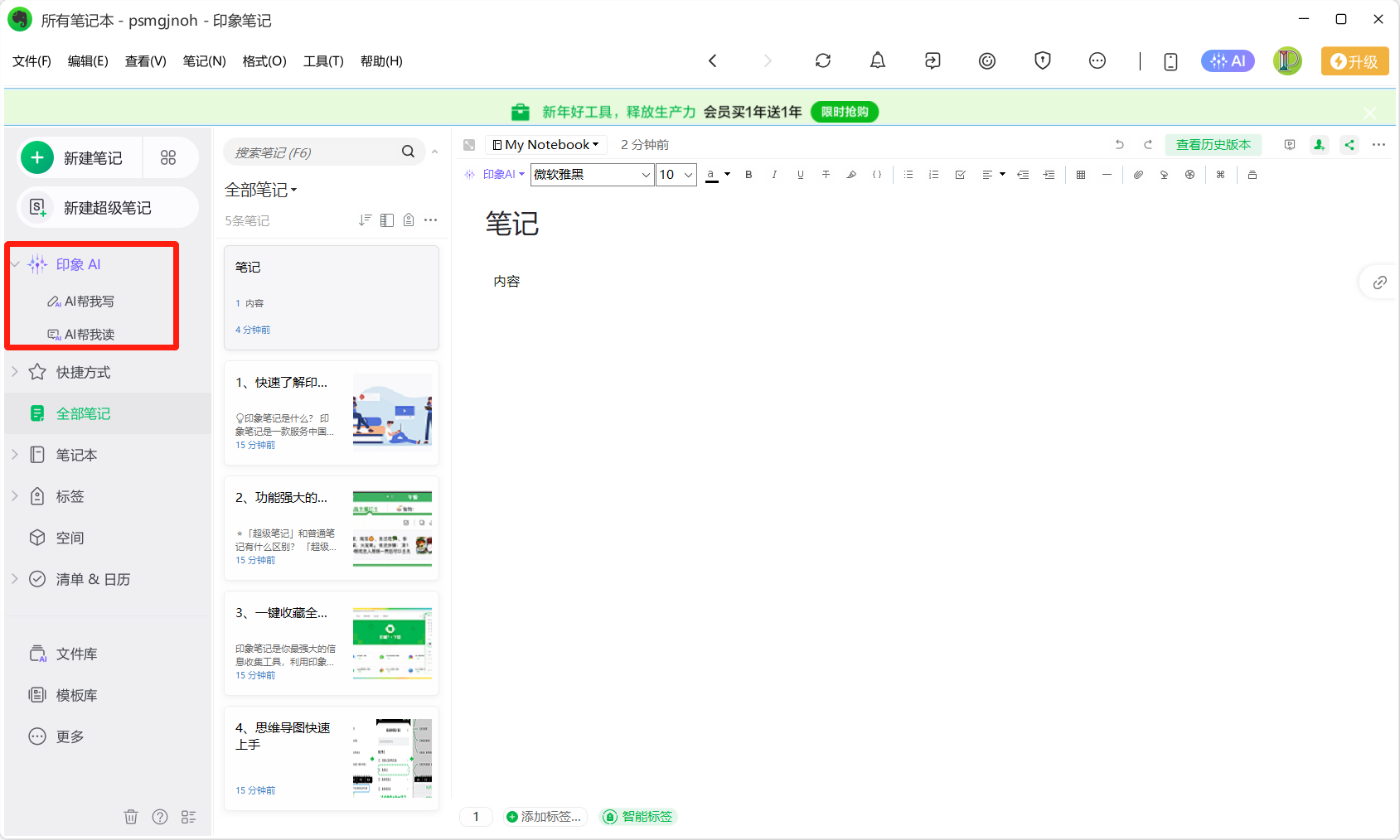
Task: Toggle italic formatting
Action: pyautogui.click(x=774, y=175)
